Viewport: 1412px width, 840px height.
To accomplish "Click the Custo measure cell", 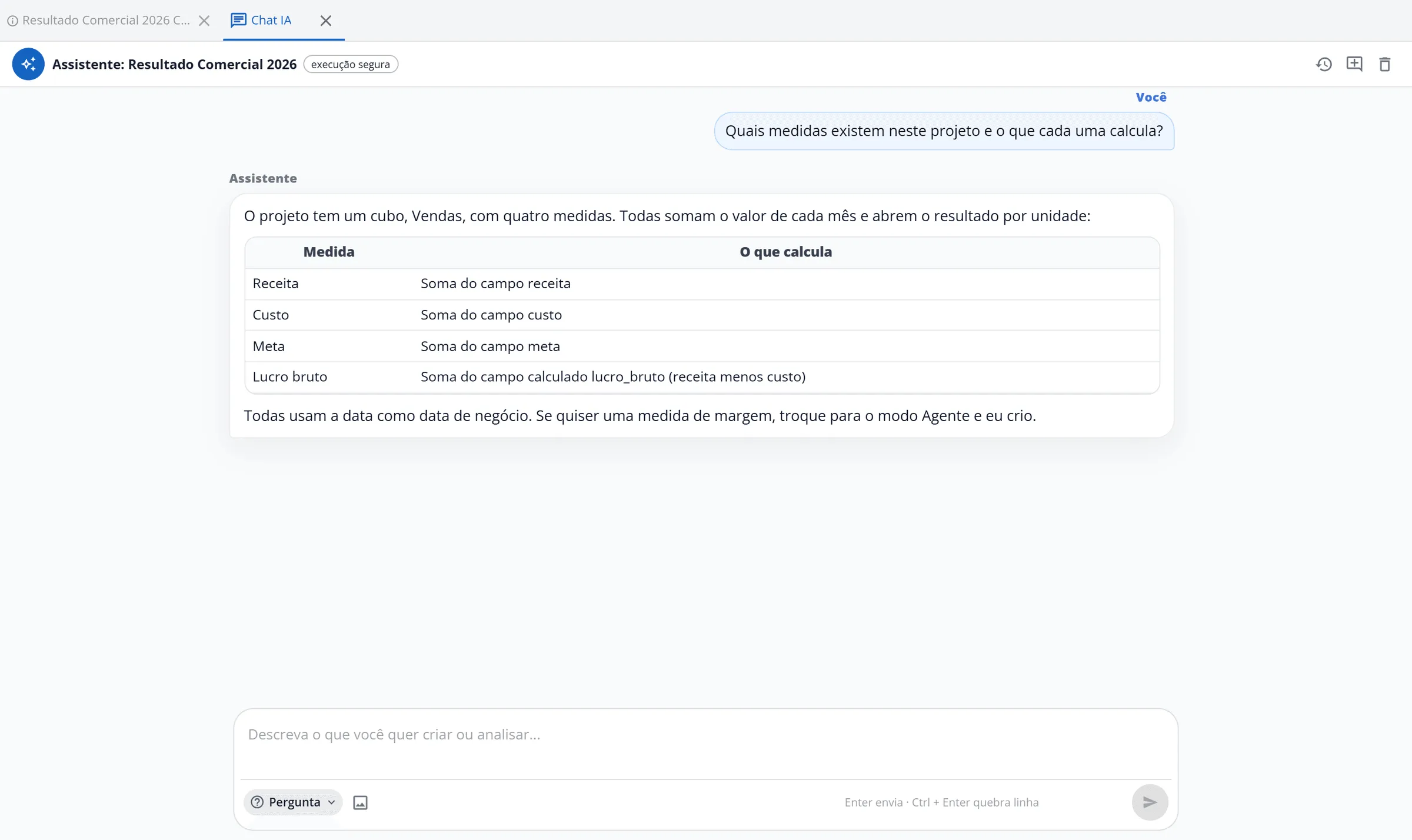I will [329, 315].
